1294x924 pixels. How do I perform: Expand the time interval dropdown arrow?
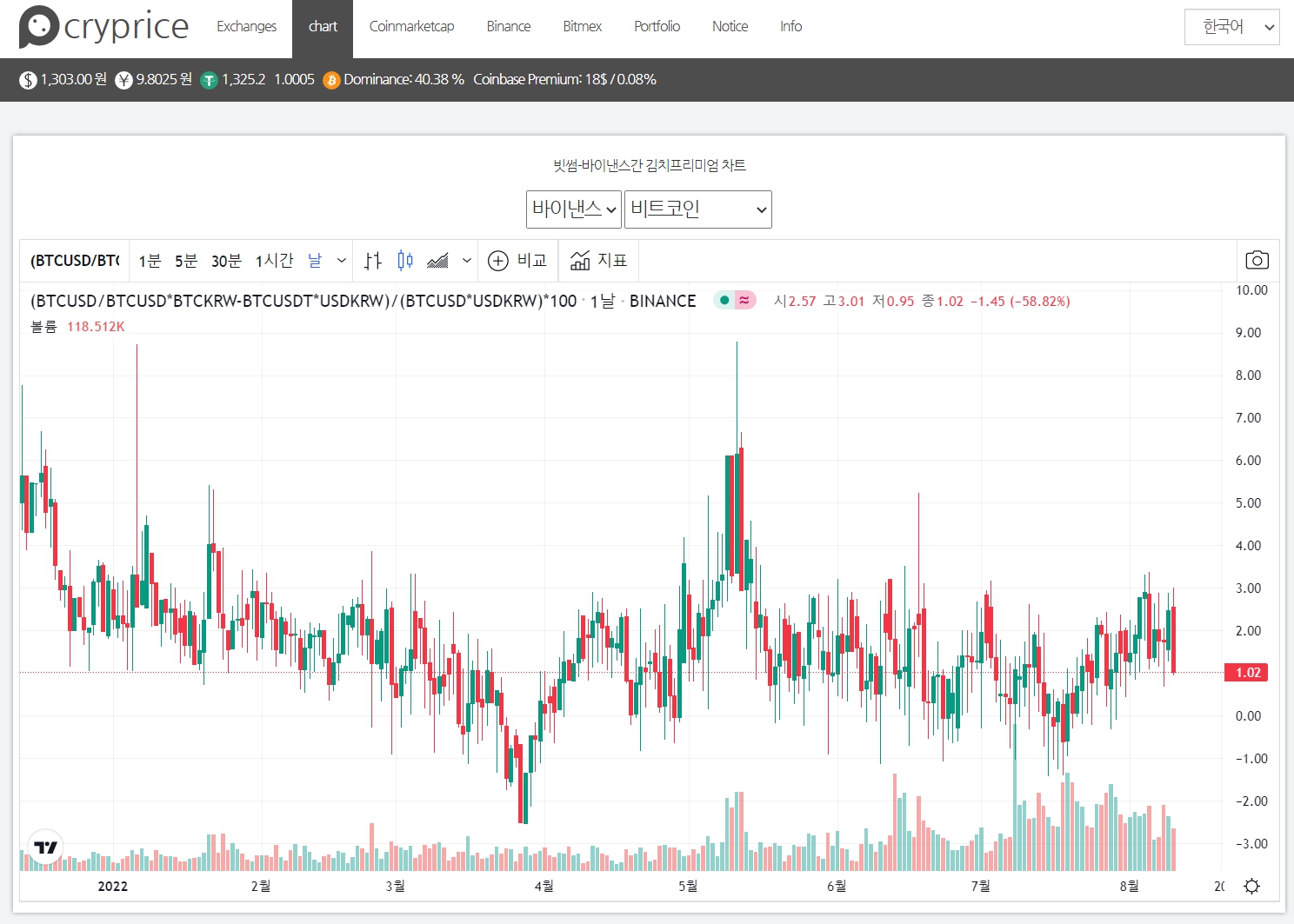click(x=342, y=261)
